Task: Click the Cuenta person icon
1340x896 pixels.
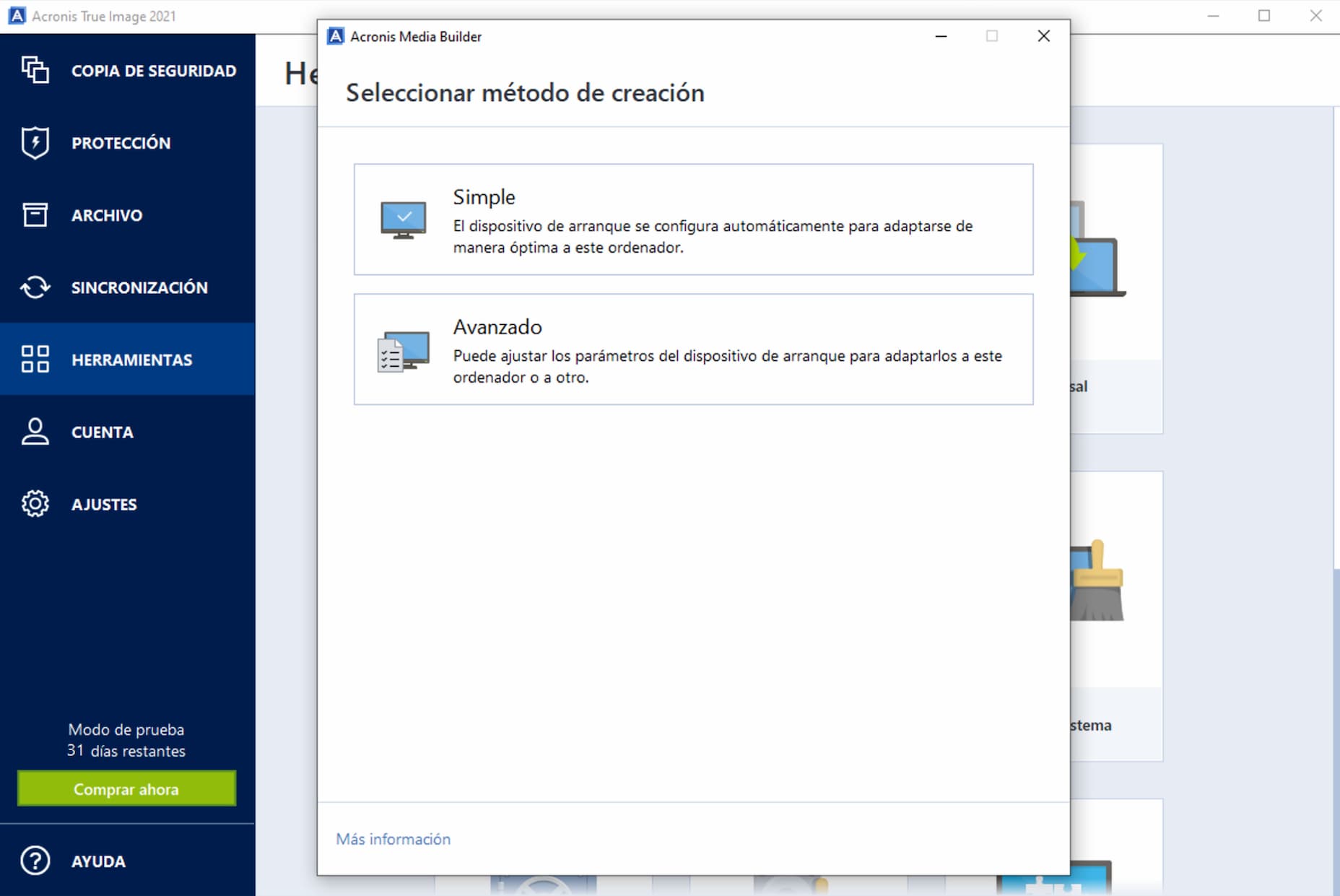Action: coord(35,432)
